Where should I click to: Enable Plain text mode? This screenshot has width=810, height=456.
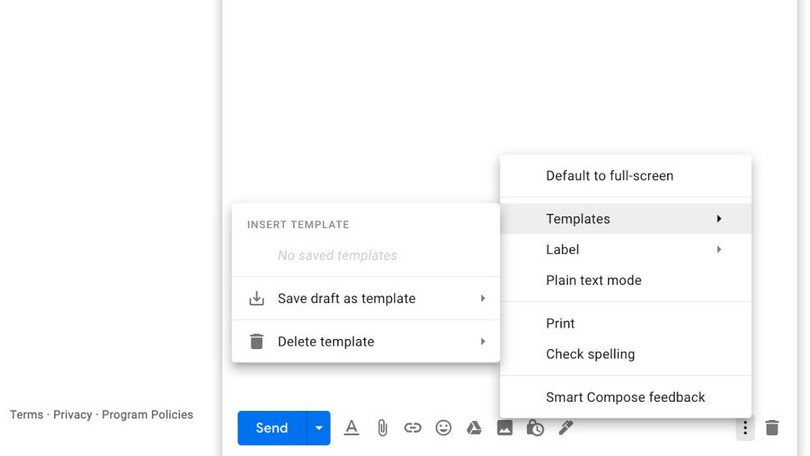(593, 281)
